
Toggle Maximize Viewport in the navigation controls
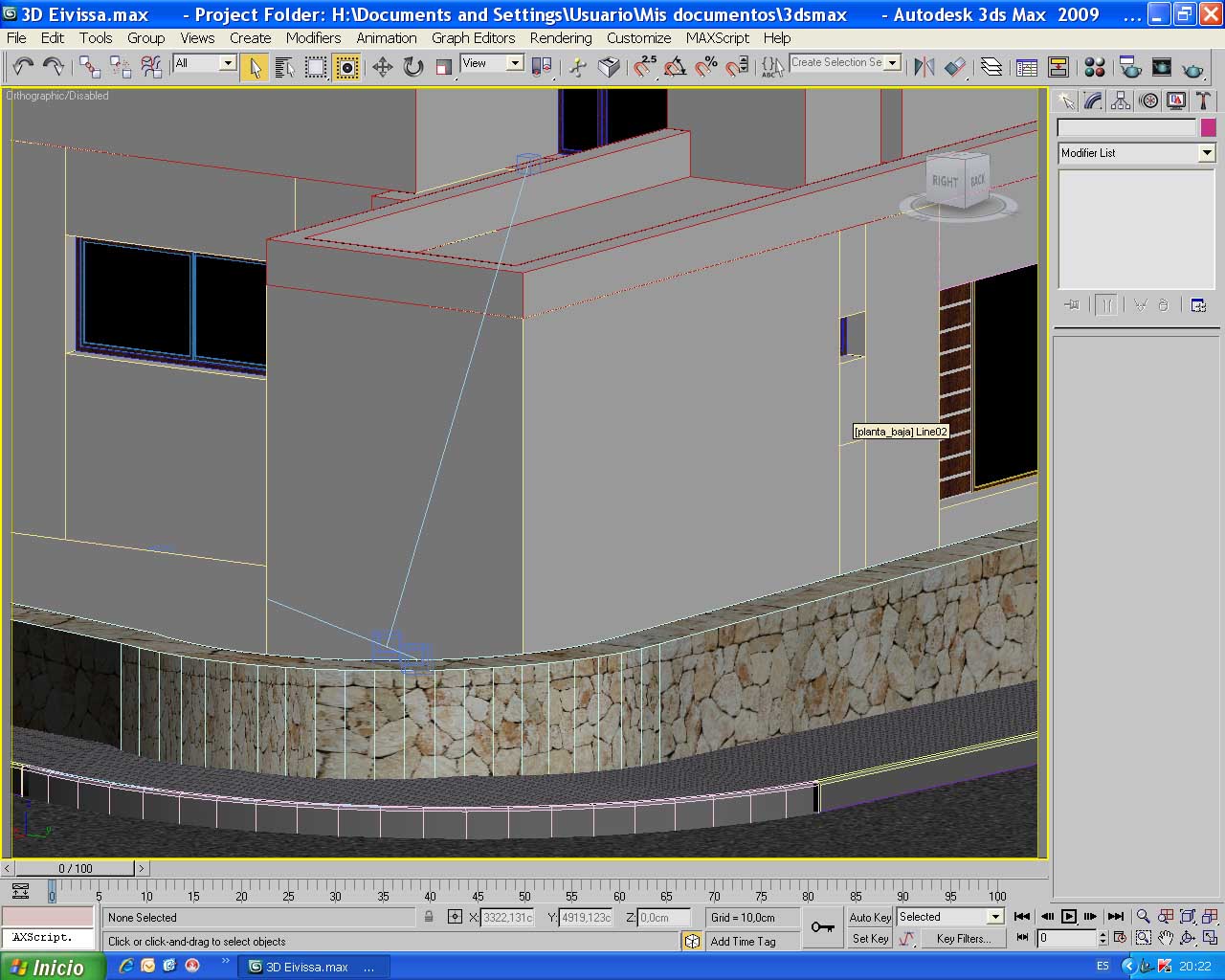pos(1211,938)
